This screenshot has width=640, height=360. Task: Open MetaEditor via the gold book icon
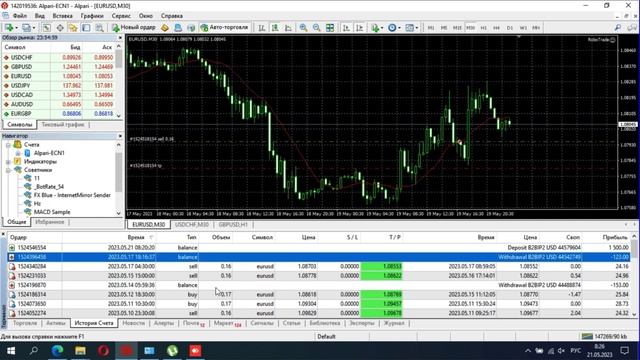point(165,27)
